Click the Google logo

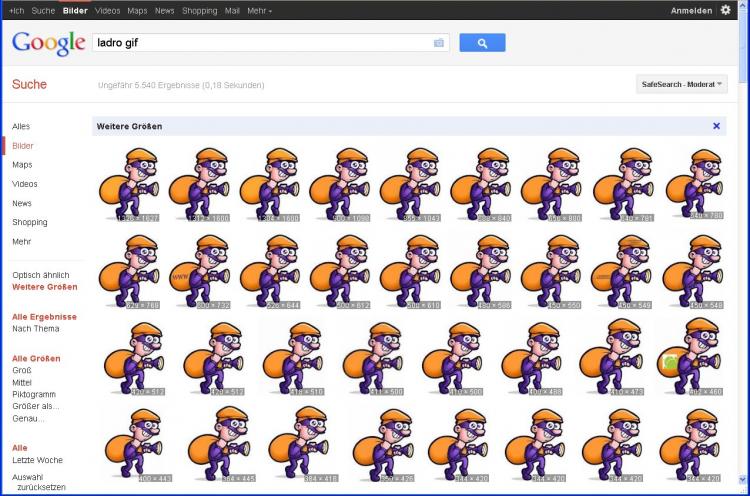(48, 43)
